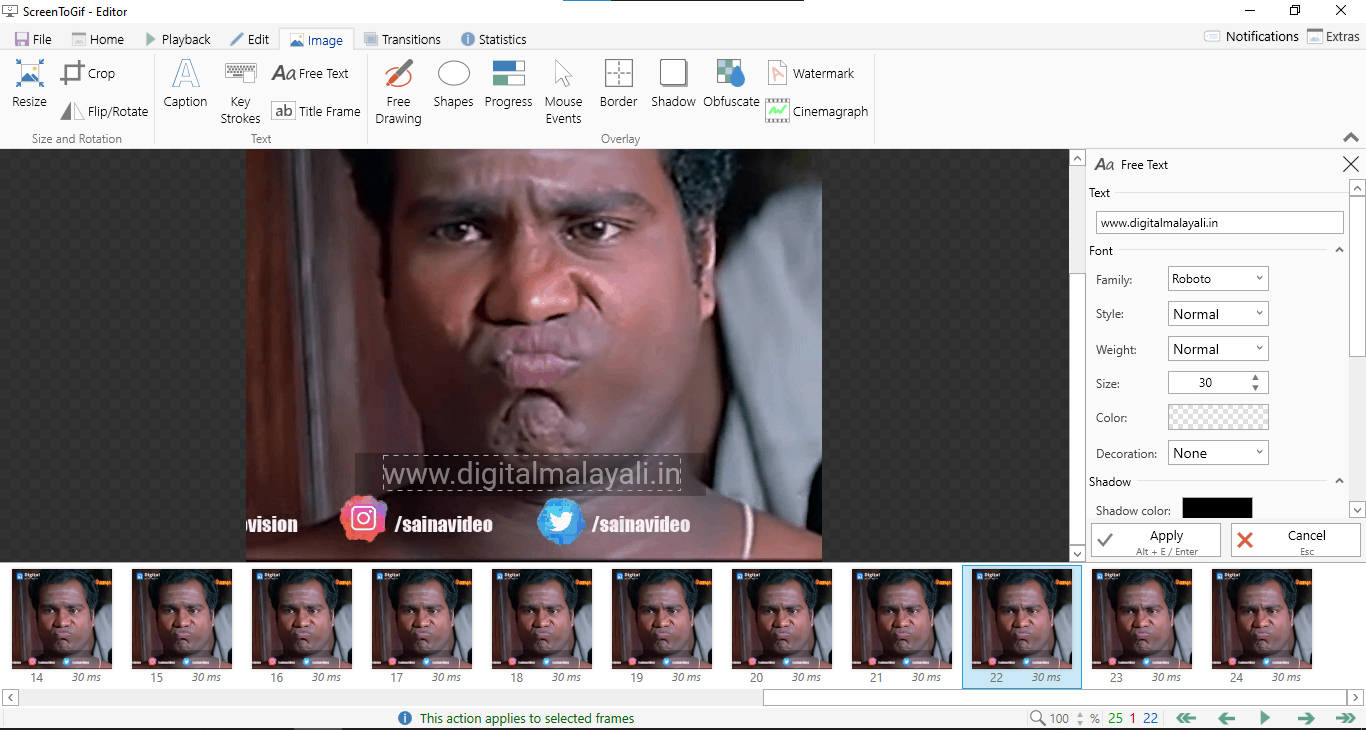Add a Progress overlay

tap(508, 83)
